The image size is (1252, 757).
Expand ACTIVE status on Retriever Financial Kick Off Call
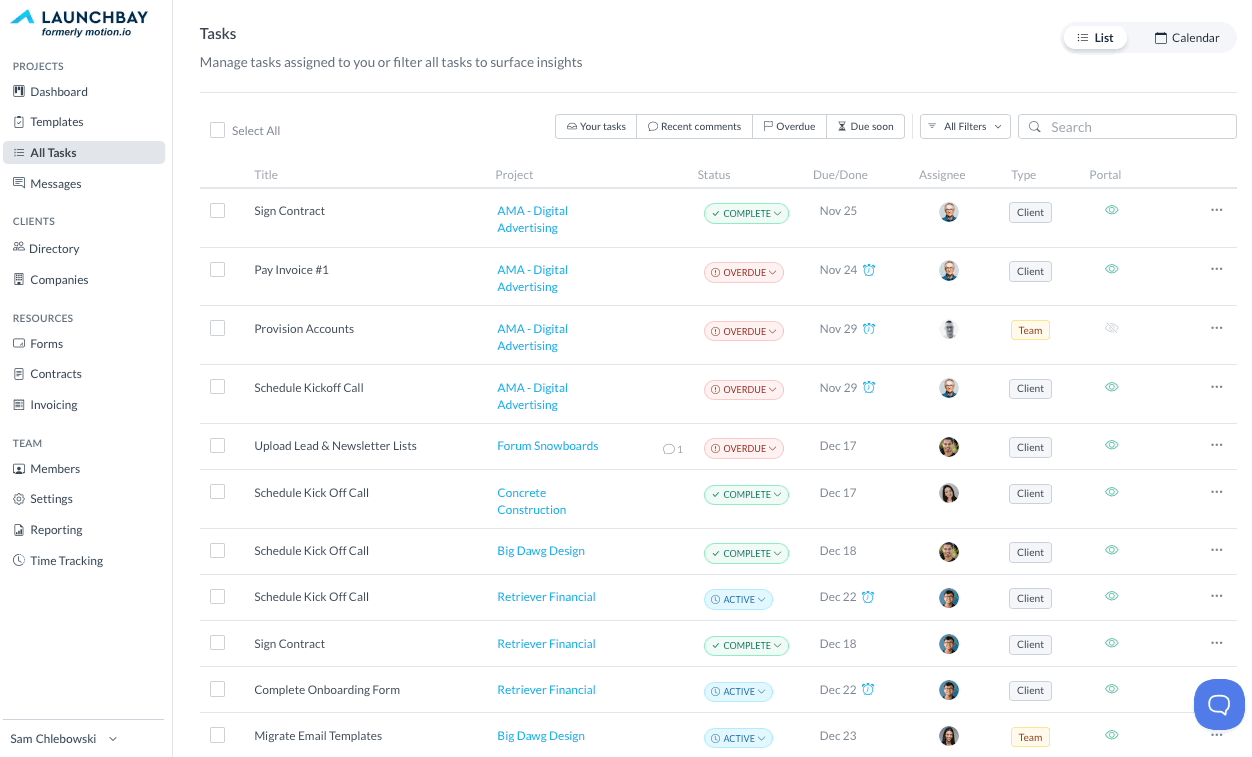tap(738, 599)
